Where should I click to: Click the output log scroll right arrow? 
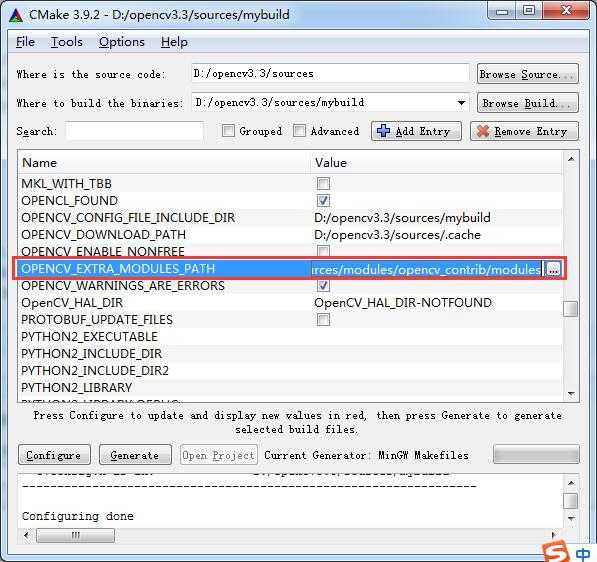[x=554, y=535]
